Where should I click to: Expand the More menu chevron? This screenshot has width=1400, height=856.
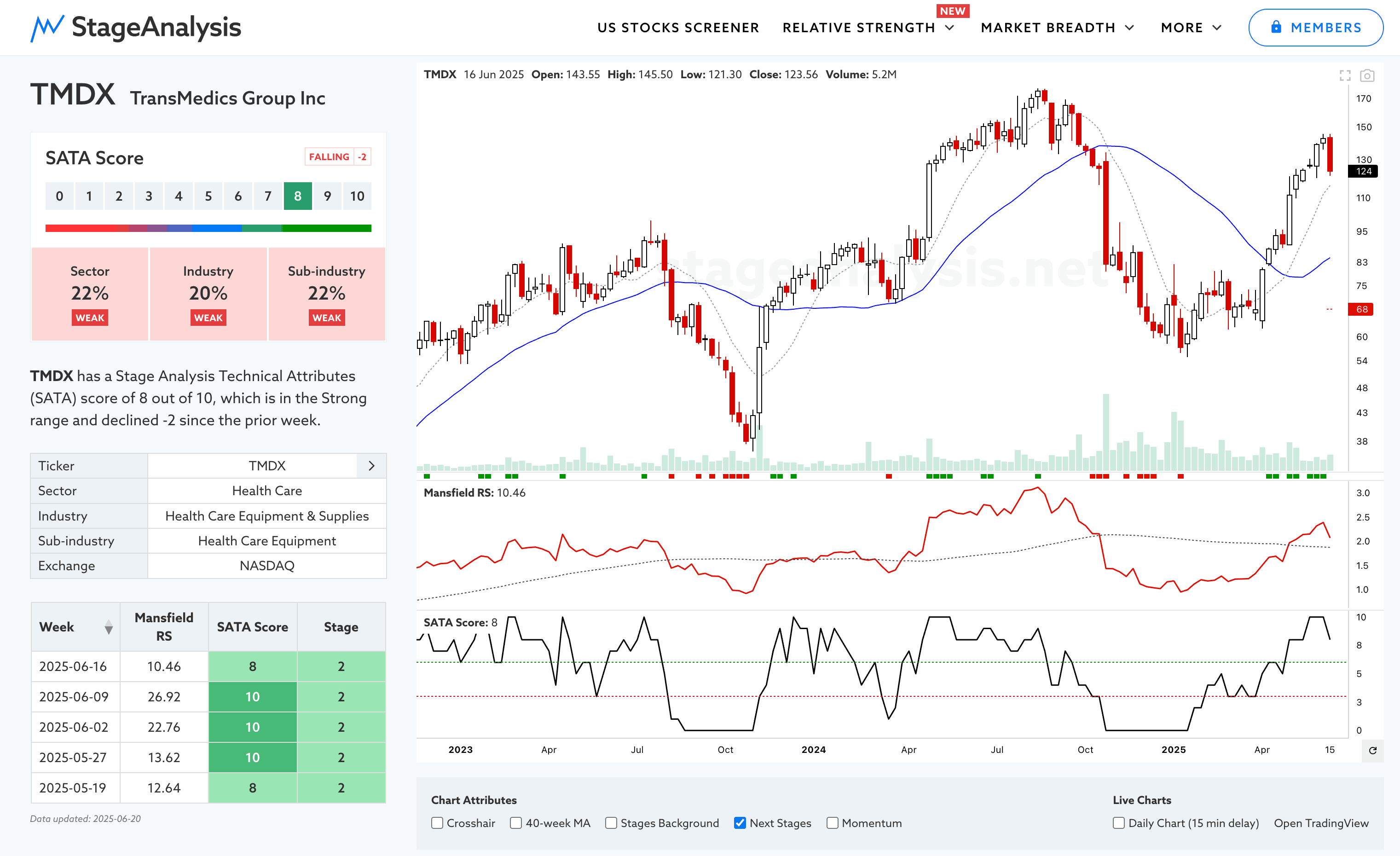click(x=1217, y=28)
